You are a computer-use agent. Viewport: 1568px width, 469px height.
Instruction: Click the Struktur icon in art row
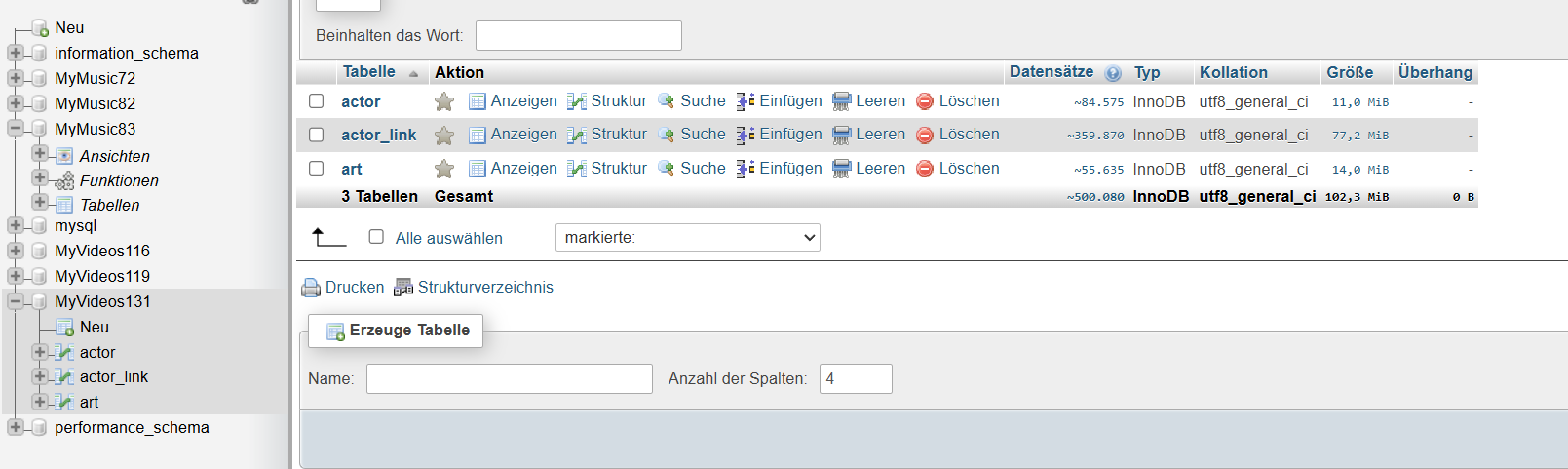[x=577, y=169]
